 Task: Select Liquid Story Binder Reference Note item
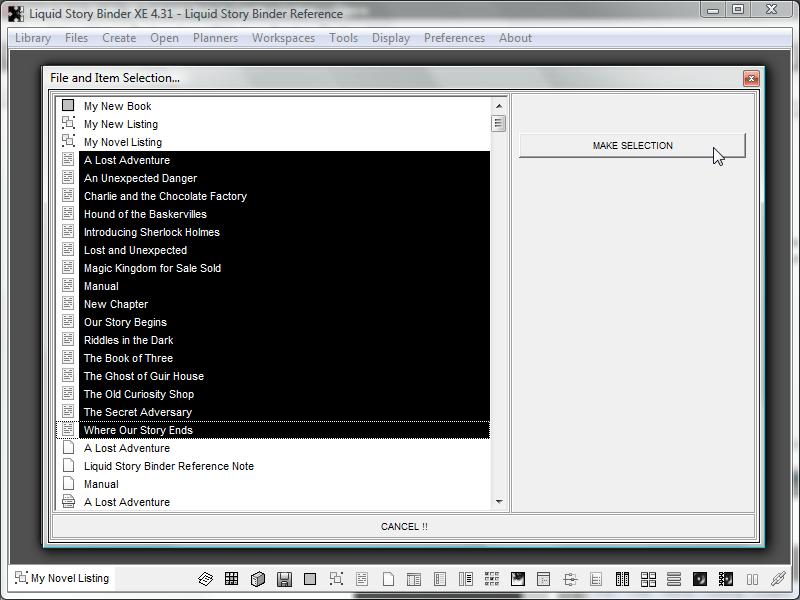pyautogui.click(x=168, y=466)
